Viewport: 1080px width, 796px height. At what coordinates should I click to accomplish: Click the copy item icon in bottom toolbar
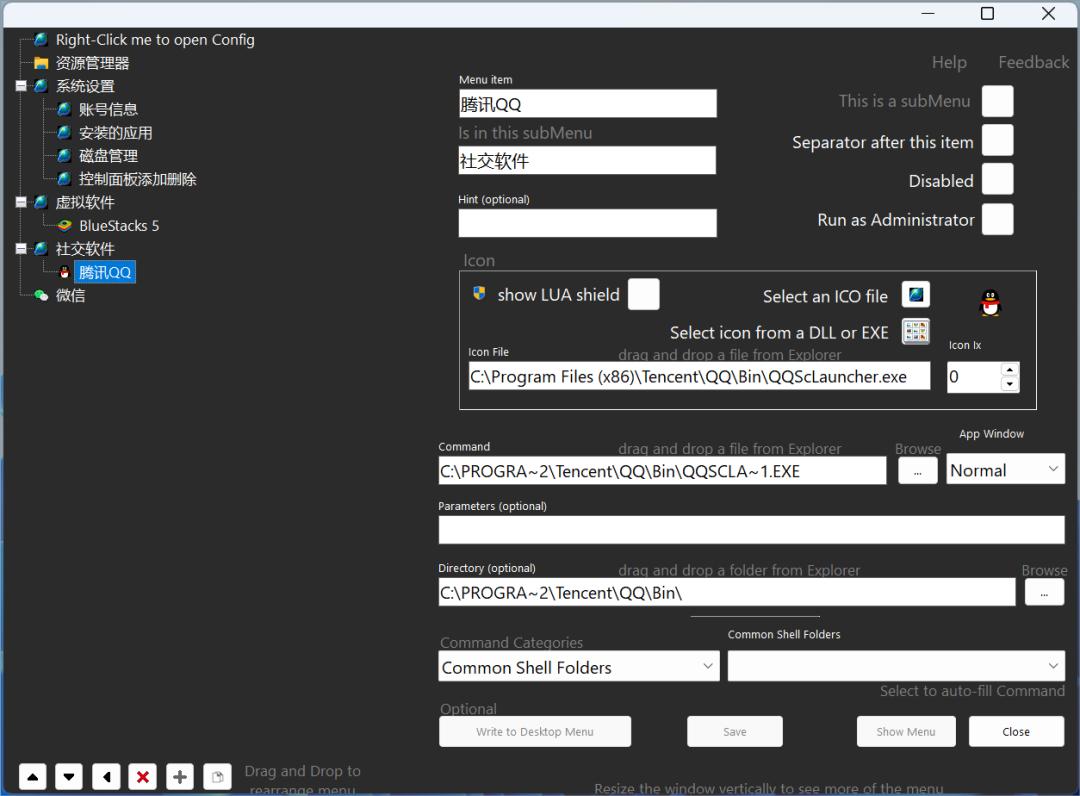217,777
